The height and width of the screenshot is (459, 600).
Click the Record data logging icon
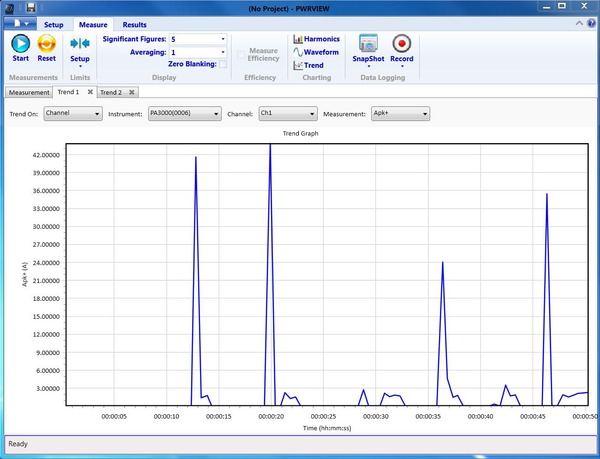tap(402, 44)
